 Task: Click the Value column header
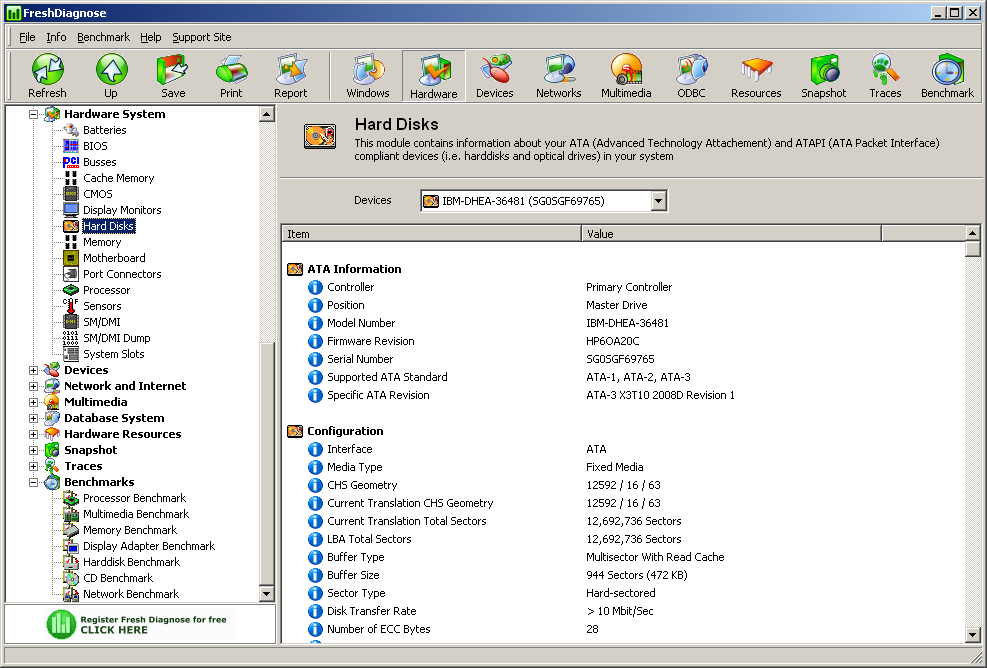click(731, 234)
